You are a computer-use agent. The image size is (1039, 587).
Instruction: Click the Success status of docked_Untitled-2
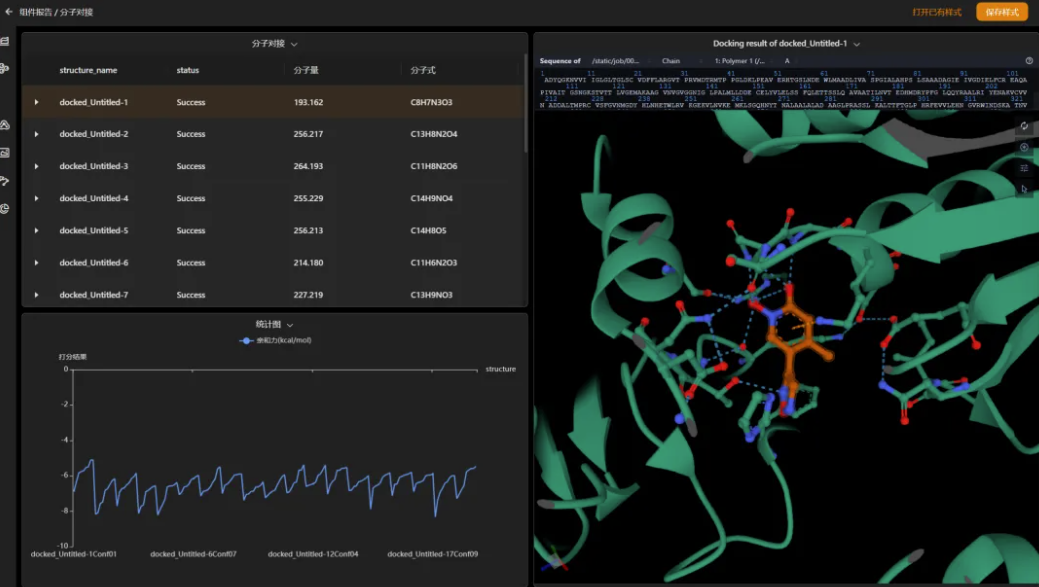click(x=191, y=134)
